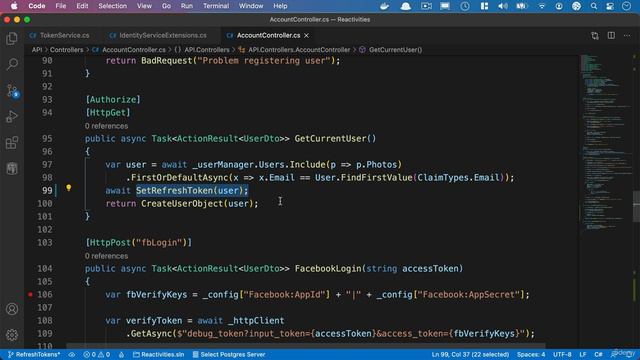Click API.Controllers.AccountController class breadcrumb

[294, 50]
